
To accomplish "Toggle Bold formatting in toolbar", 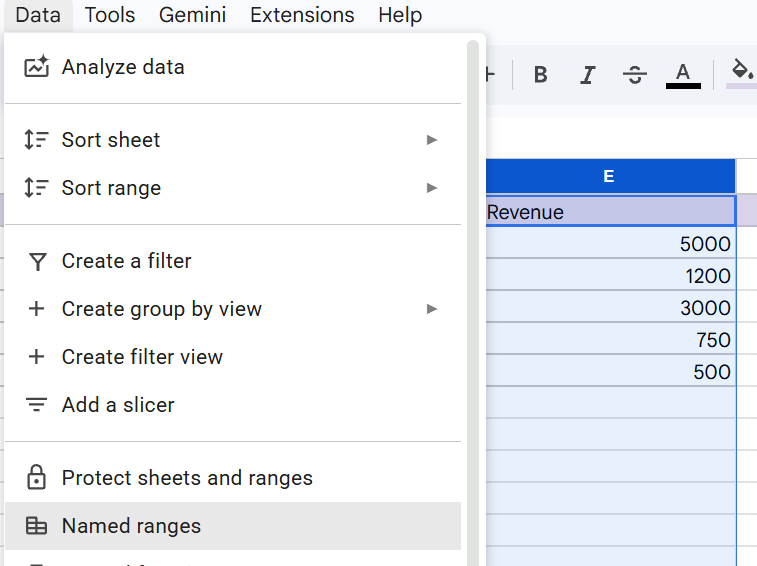I will [541, 75].
